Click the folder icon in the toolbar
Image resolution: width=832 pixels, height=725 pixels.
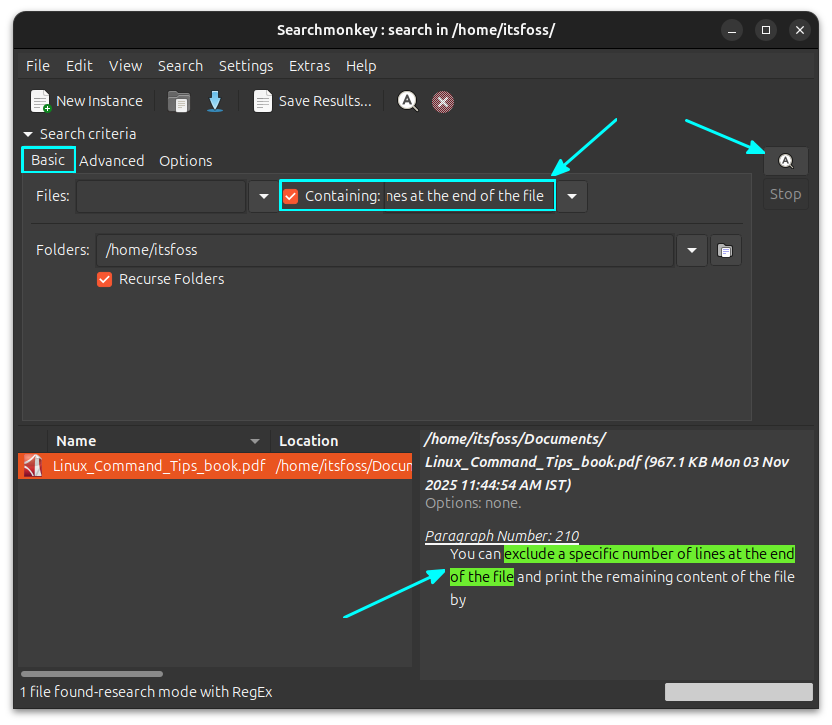(179, 100)
